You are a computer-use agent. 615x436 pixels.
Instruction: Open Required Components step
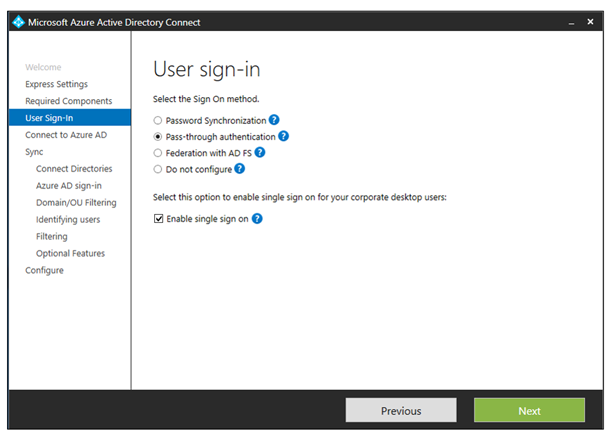pyautogui.click(x=69, y=101)
